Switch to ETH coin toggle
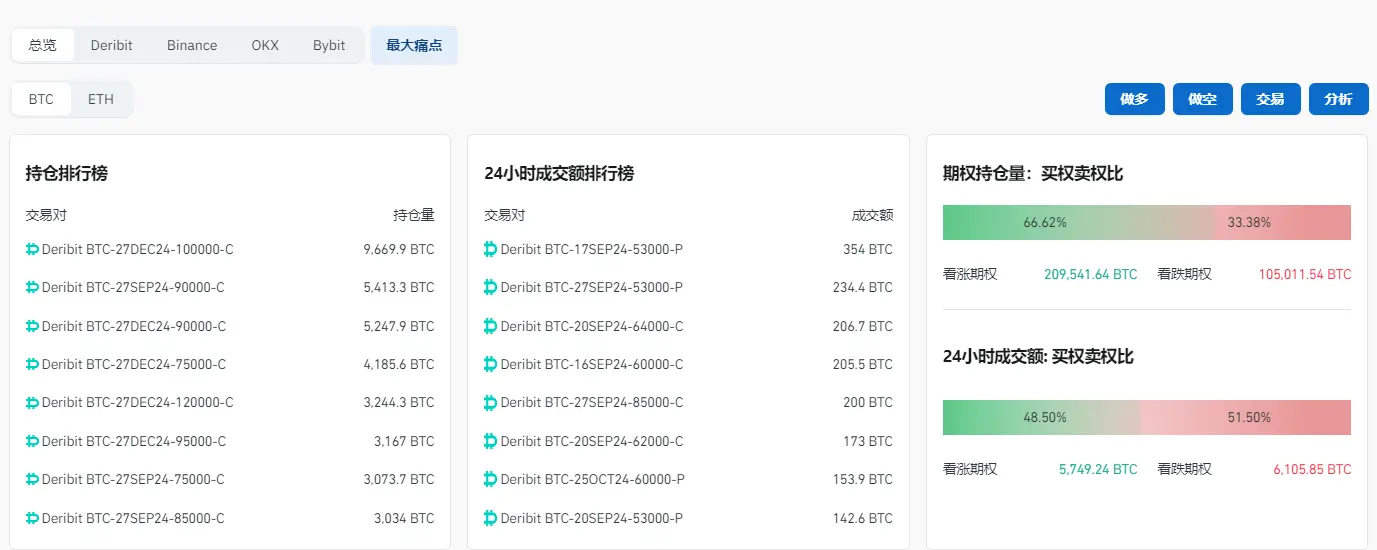The image size is (1377, 550). 101,100
